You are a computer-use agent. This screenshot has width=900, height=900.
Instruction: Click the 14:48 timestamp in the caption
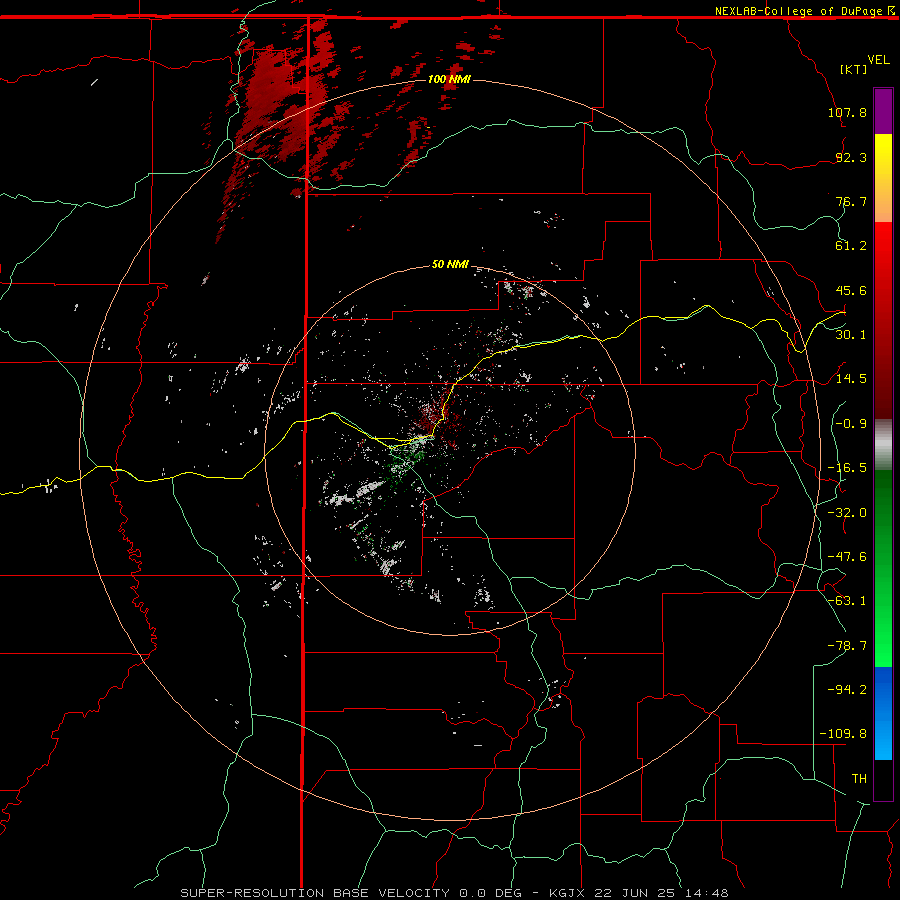707,893
